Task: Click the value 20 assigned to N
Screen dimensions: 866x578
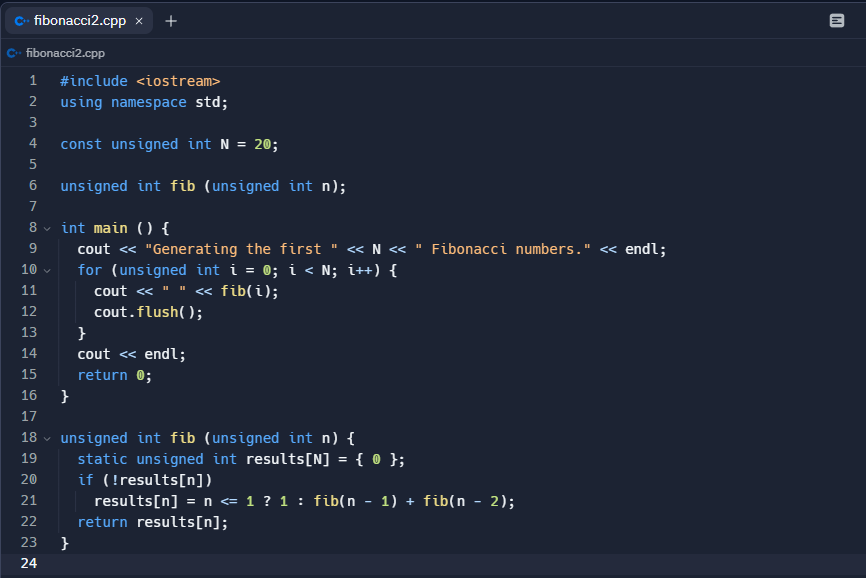Action: click(262, 143)
